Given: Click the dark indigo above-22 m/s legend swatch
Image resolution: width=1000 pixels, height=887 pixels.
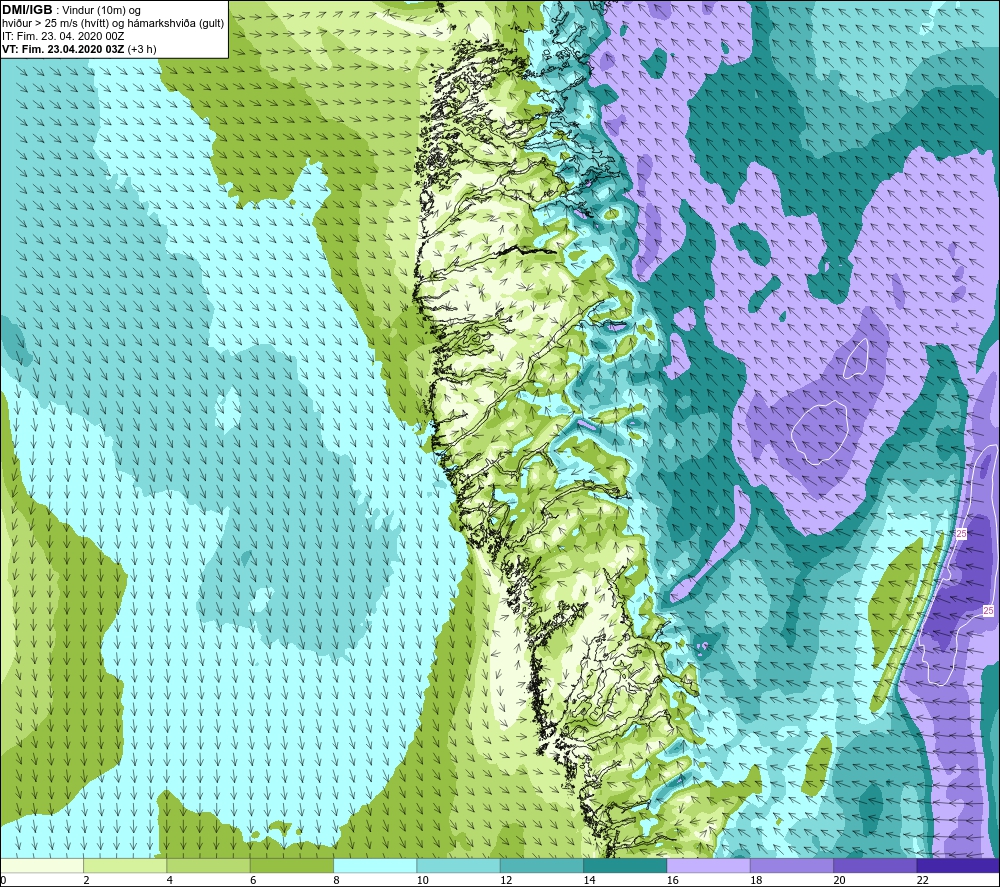Looking at the screenshot, I should pos(958,865).
